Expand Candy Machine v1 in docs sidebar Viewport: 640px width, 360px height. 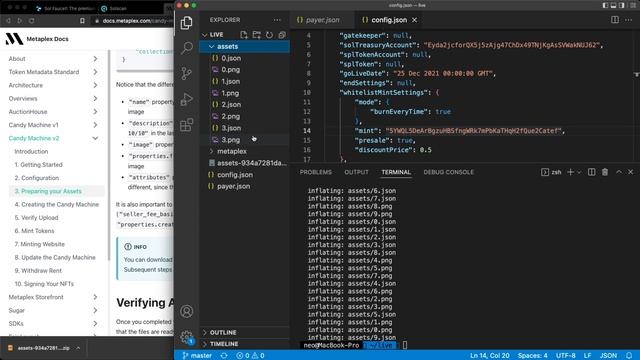tap(95, 125)
